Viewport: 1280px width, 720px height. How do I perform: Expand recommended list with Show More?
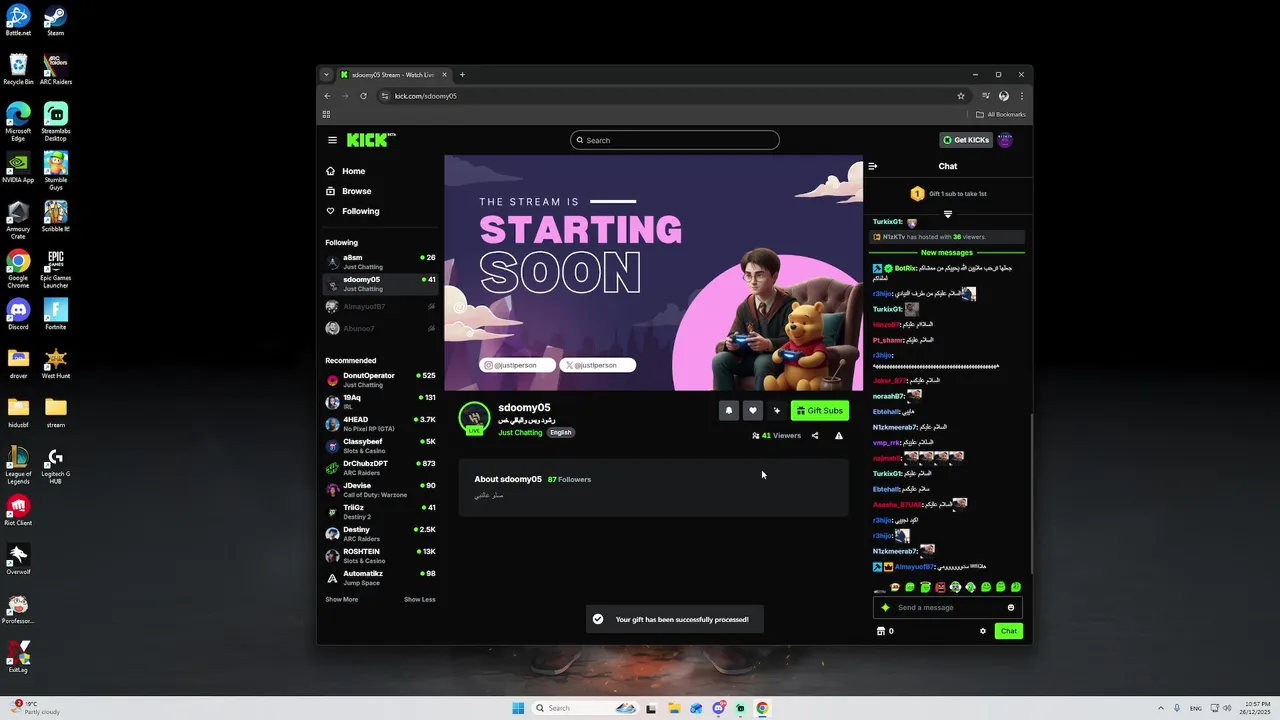tap(341, 599)
